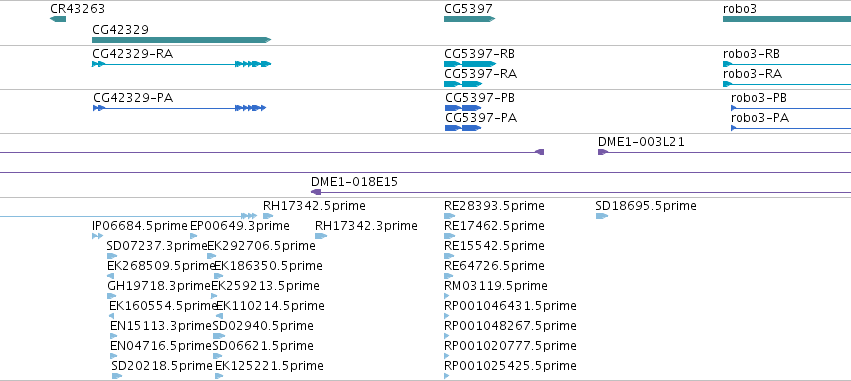Click the robo3 gene bar

click(x=787, y=19)
